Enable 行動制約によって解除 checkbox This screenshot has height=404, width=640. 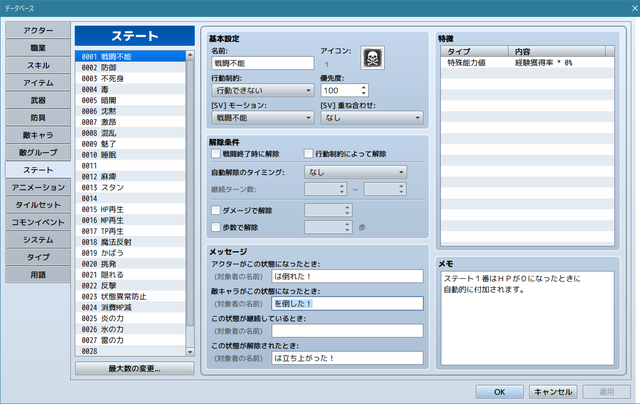click(309, 154)
